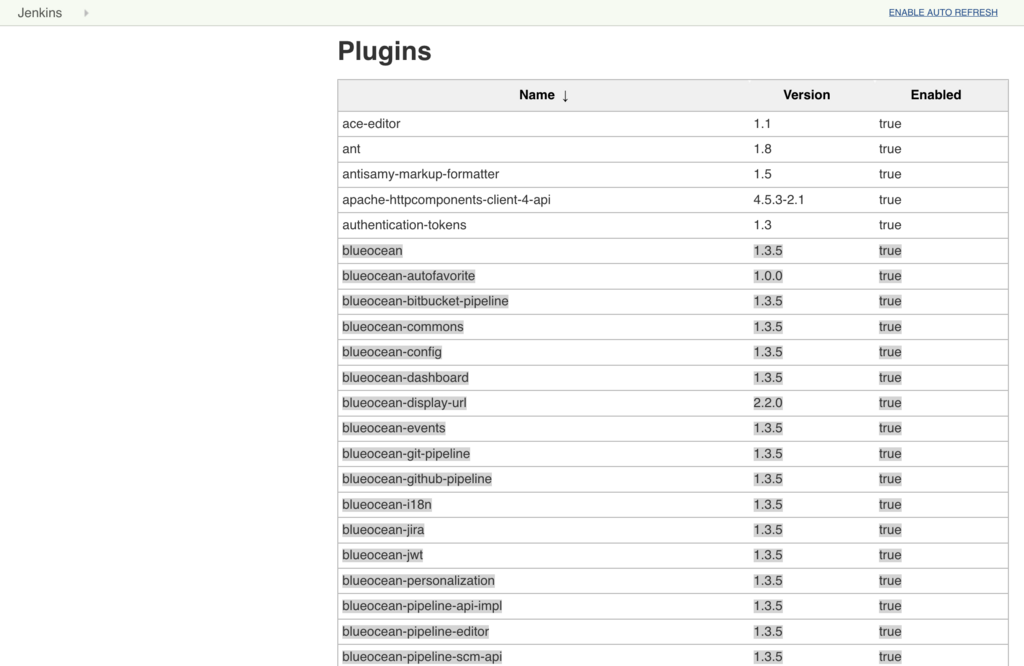Screen dimensions: 1024x666
Task: Select the ace-editor plugin name
Action: coord(371,123)
